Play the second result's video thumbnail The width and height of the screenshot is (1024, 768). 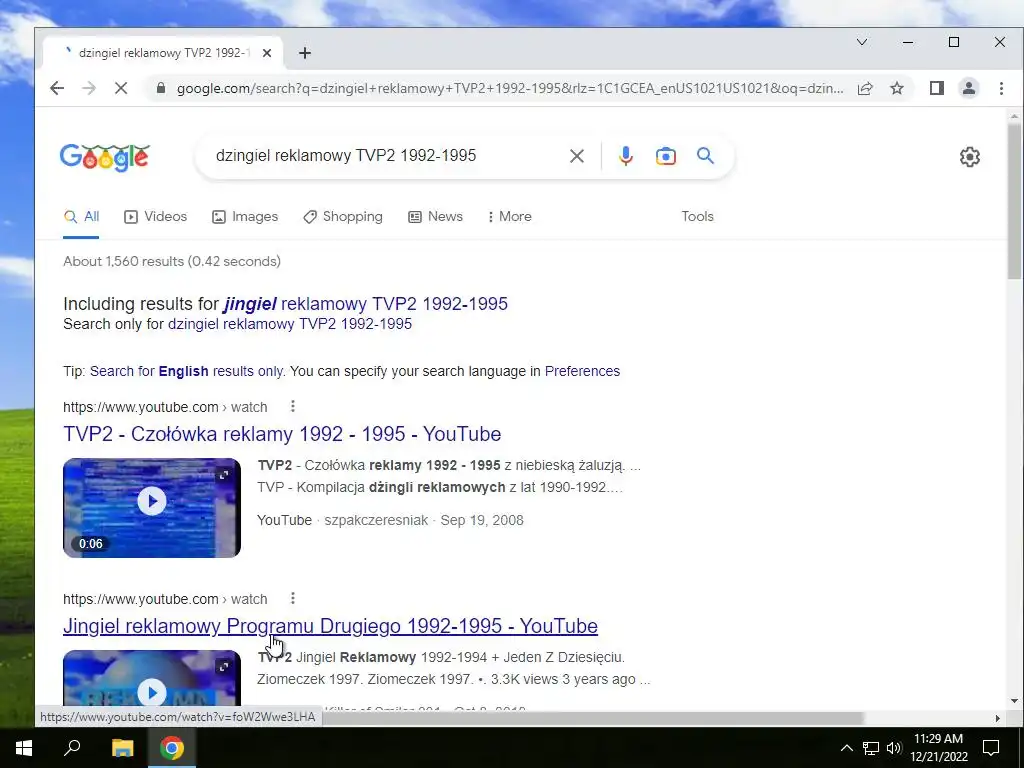152,679
